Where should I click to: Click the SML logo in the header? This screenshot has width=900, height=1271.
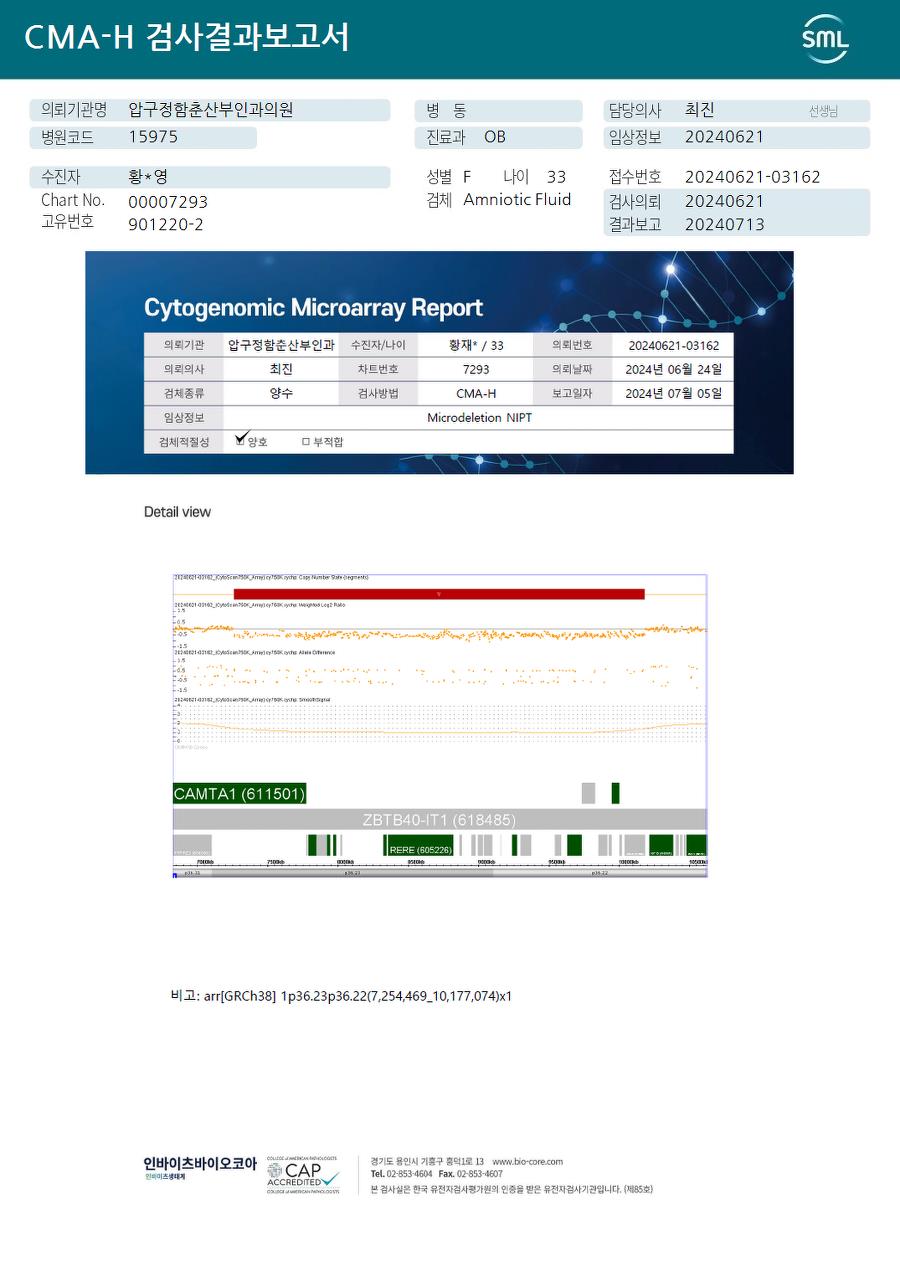pyautogui.click(x=825, y=39)
